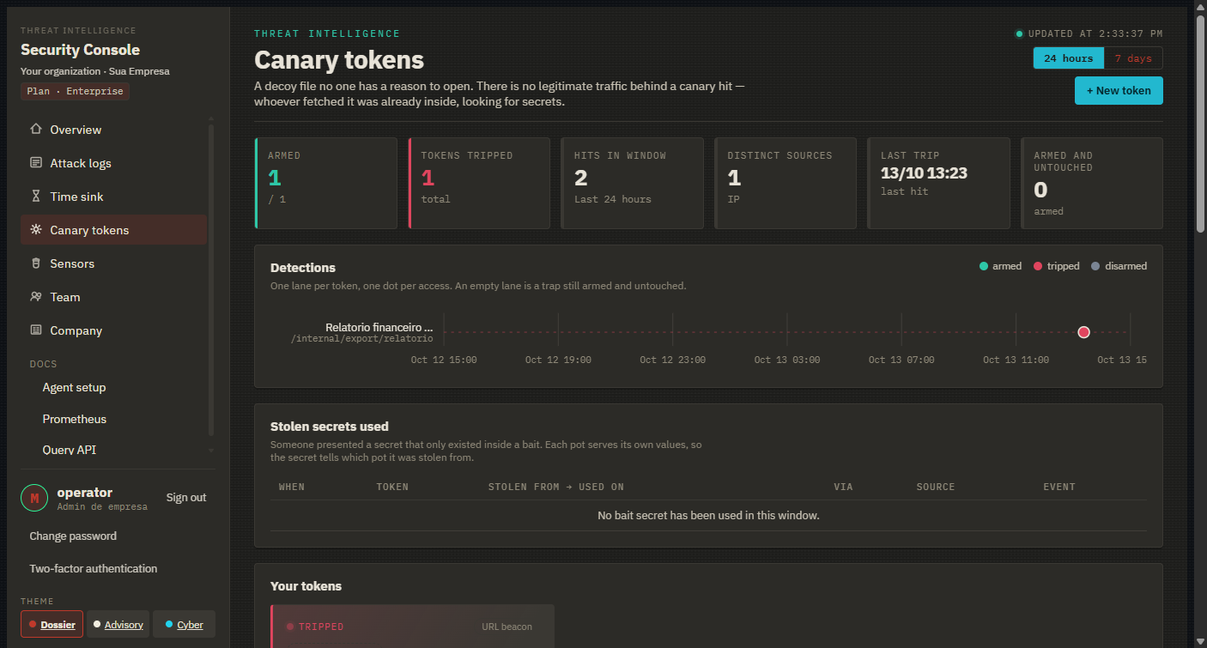
Task: Click the tripped red dot on timeline
Action: (x=1084, y=332)
